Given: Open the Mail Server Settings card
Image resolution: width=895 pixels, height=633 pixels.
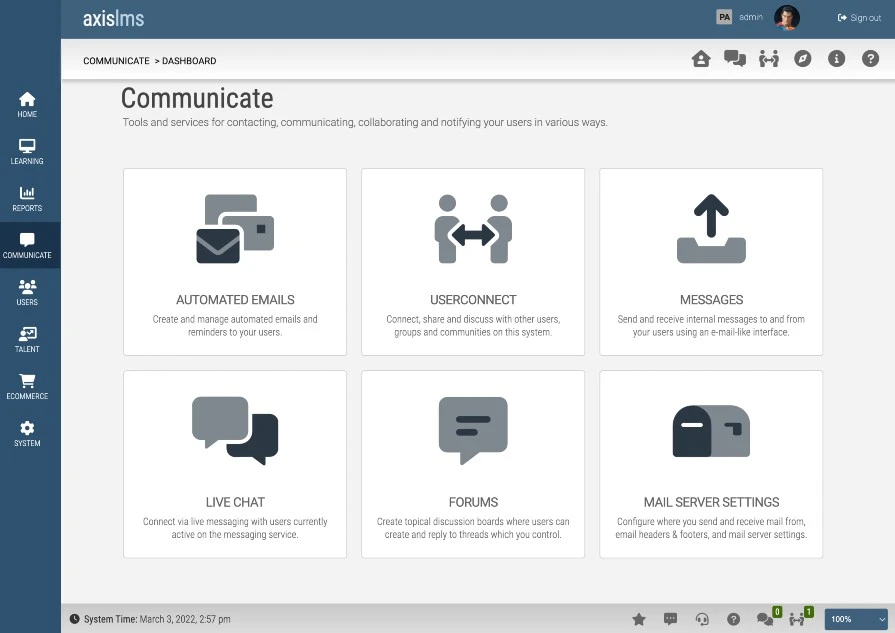Looking at the screenshot, I should [x=711, y=464].
